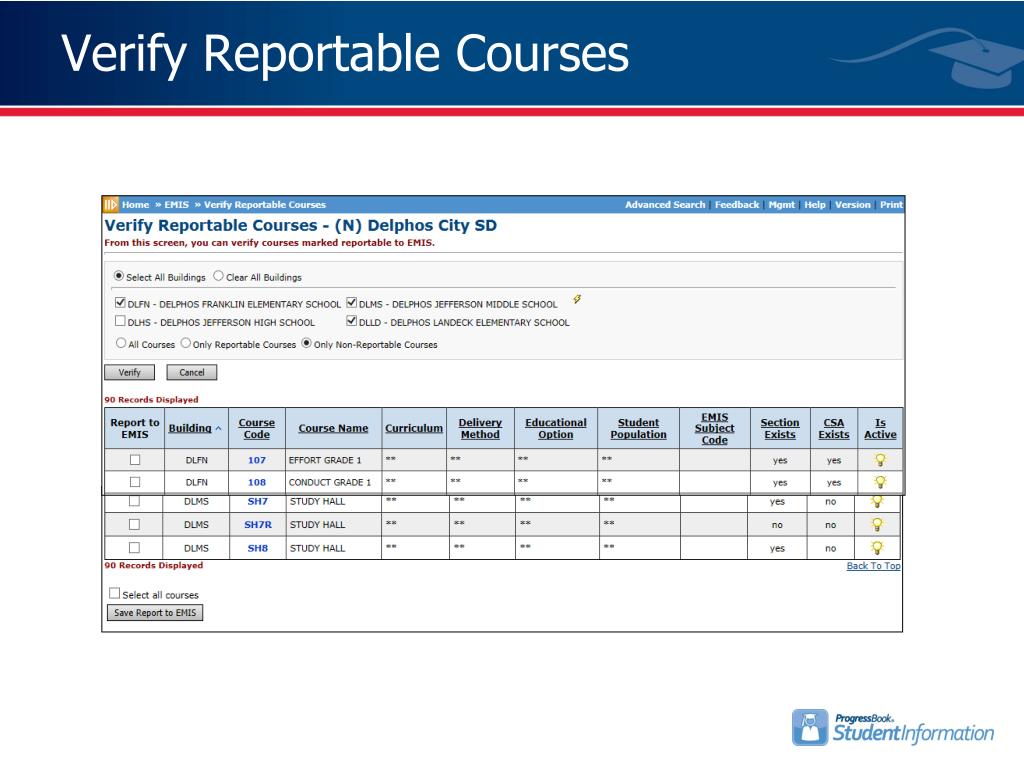Sort by the CSA Exists column header
The image size is (1024, 768).
coord(834,428)
